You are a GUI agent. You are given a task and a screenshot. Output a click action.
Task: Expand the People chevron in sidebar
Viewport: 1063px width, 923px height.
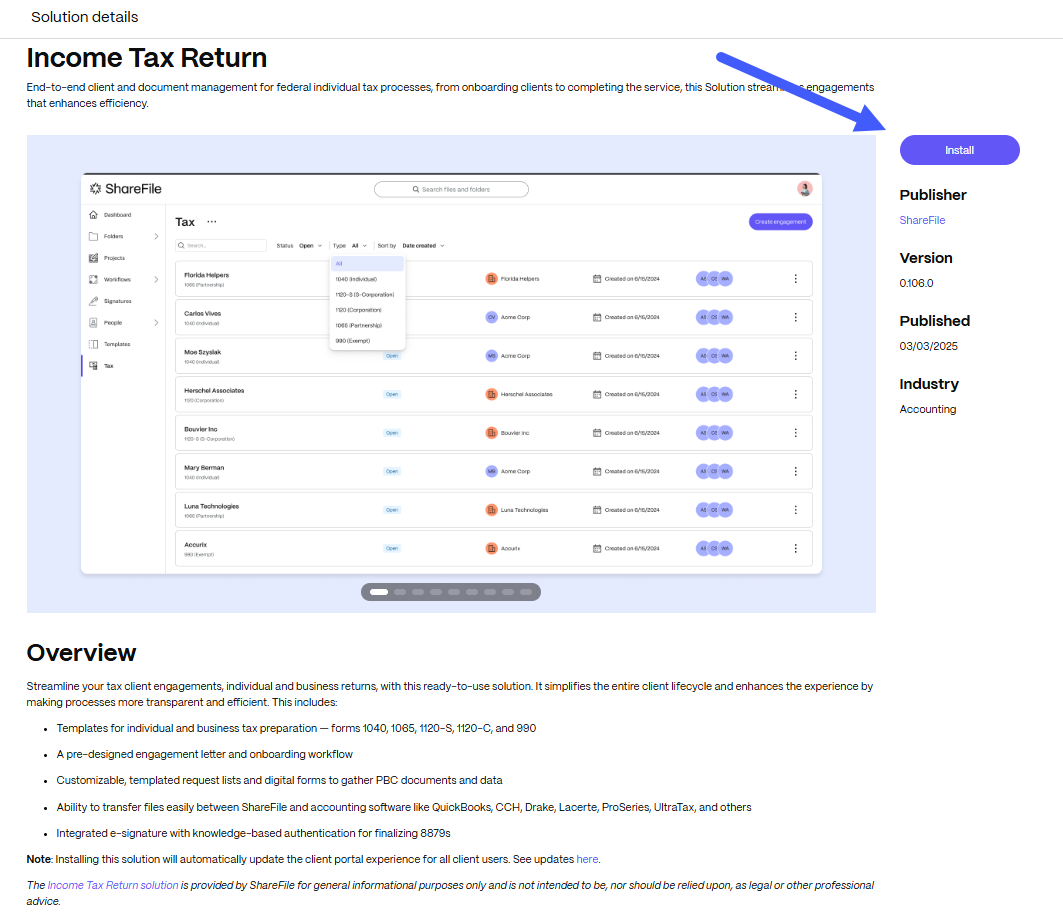[156, 323]
